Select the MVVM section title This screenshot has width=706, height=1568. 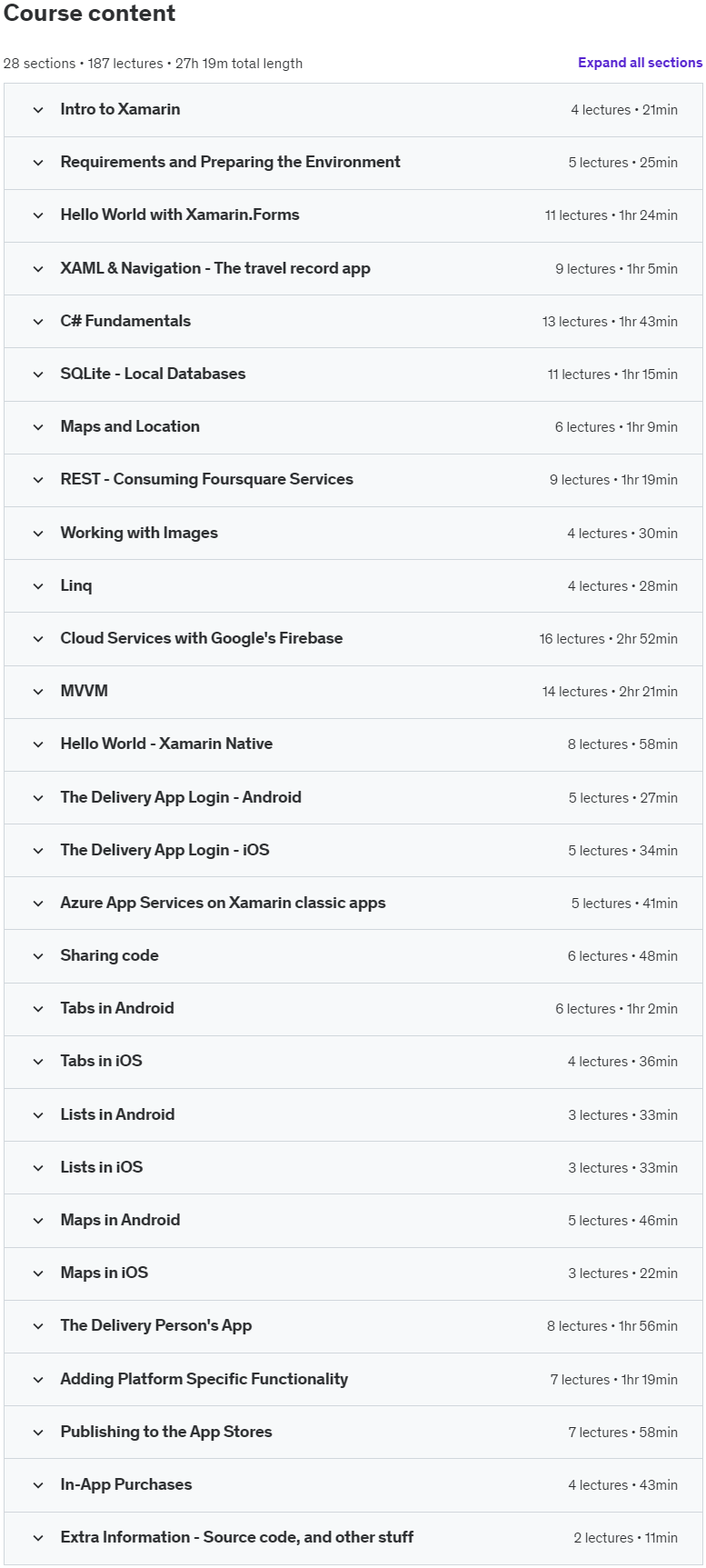click(x=84, y=691)
